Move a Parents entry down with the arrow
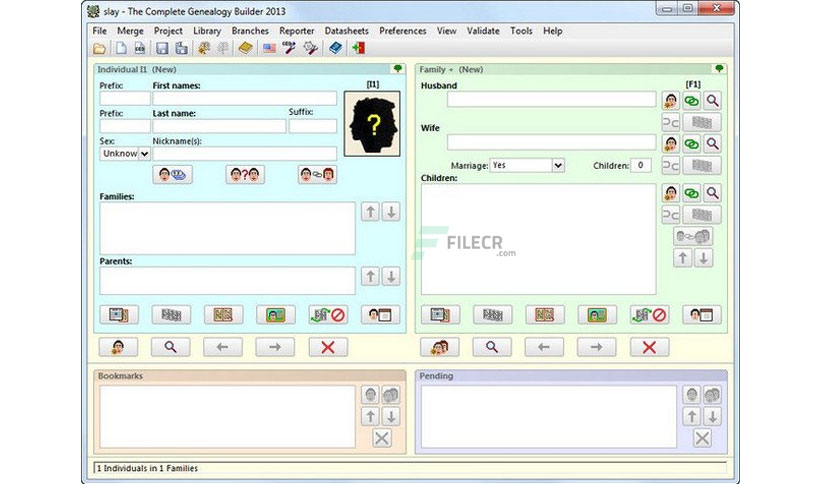Screen dimensions: 836x484 pyautogui.click(x=391, y=277)
